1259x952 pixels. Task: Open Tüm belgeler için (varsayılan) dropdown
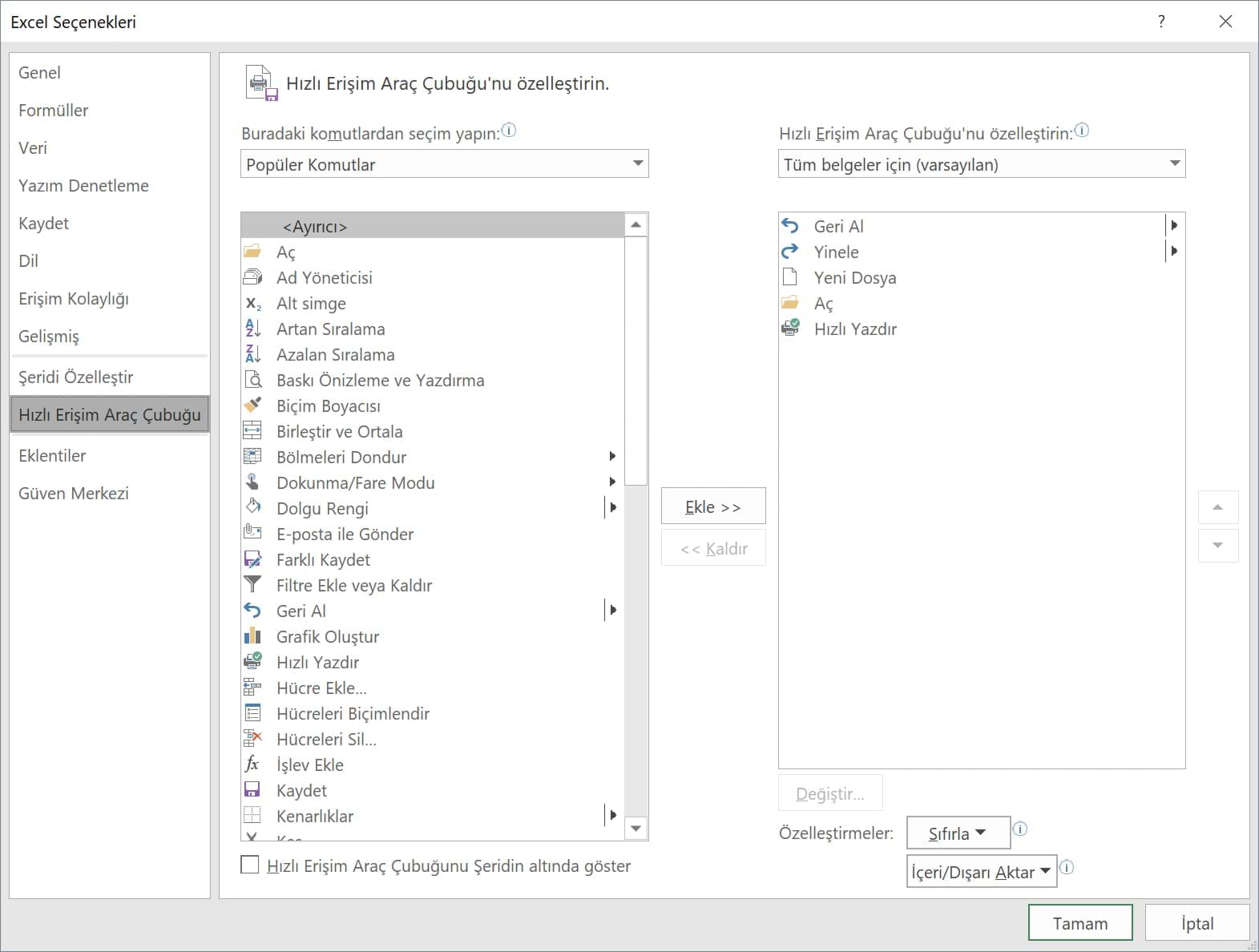982,164
